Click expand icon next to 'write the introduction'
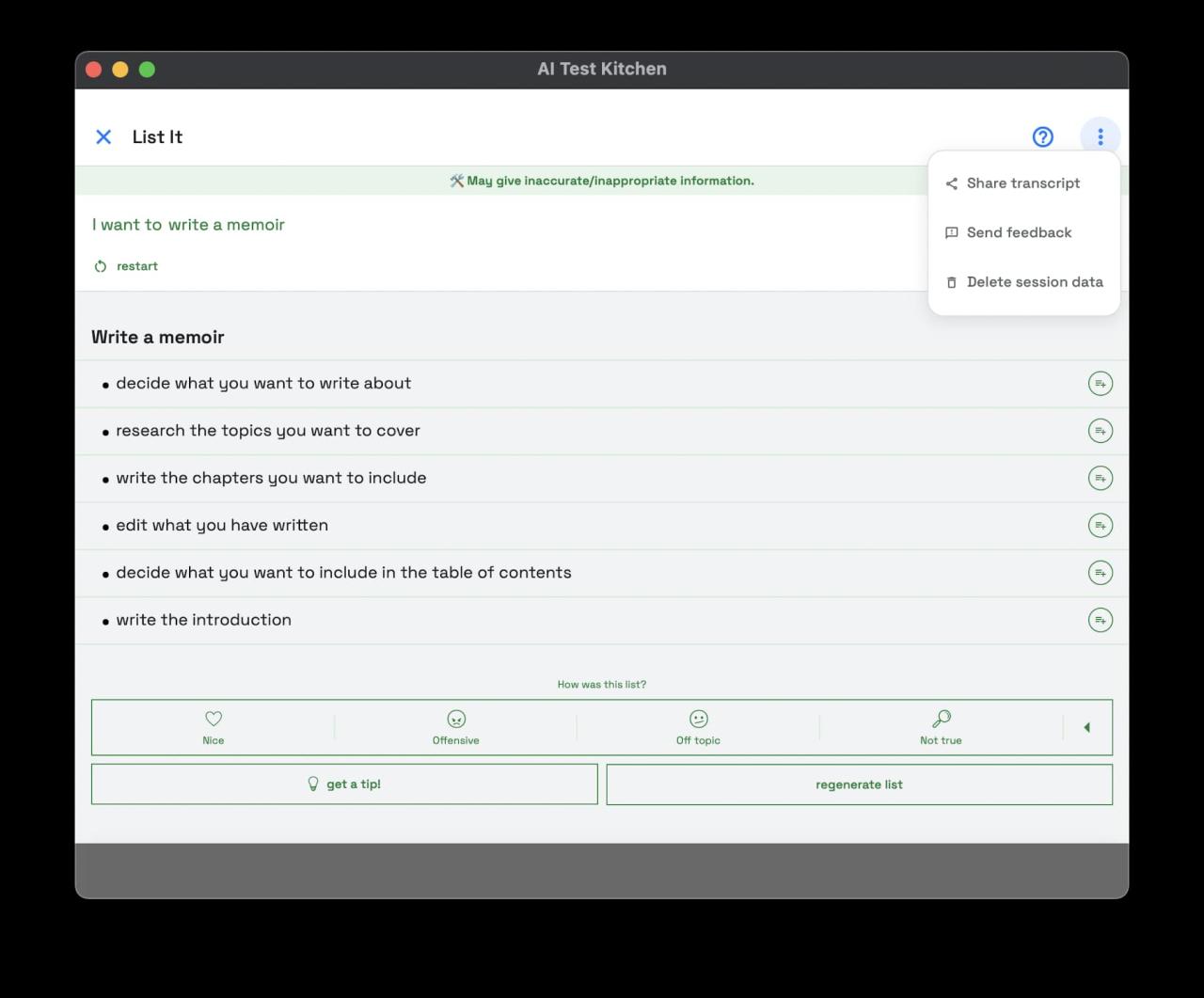 coord(1100,620)
